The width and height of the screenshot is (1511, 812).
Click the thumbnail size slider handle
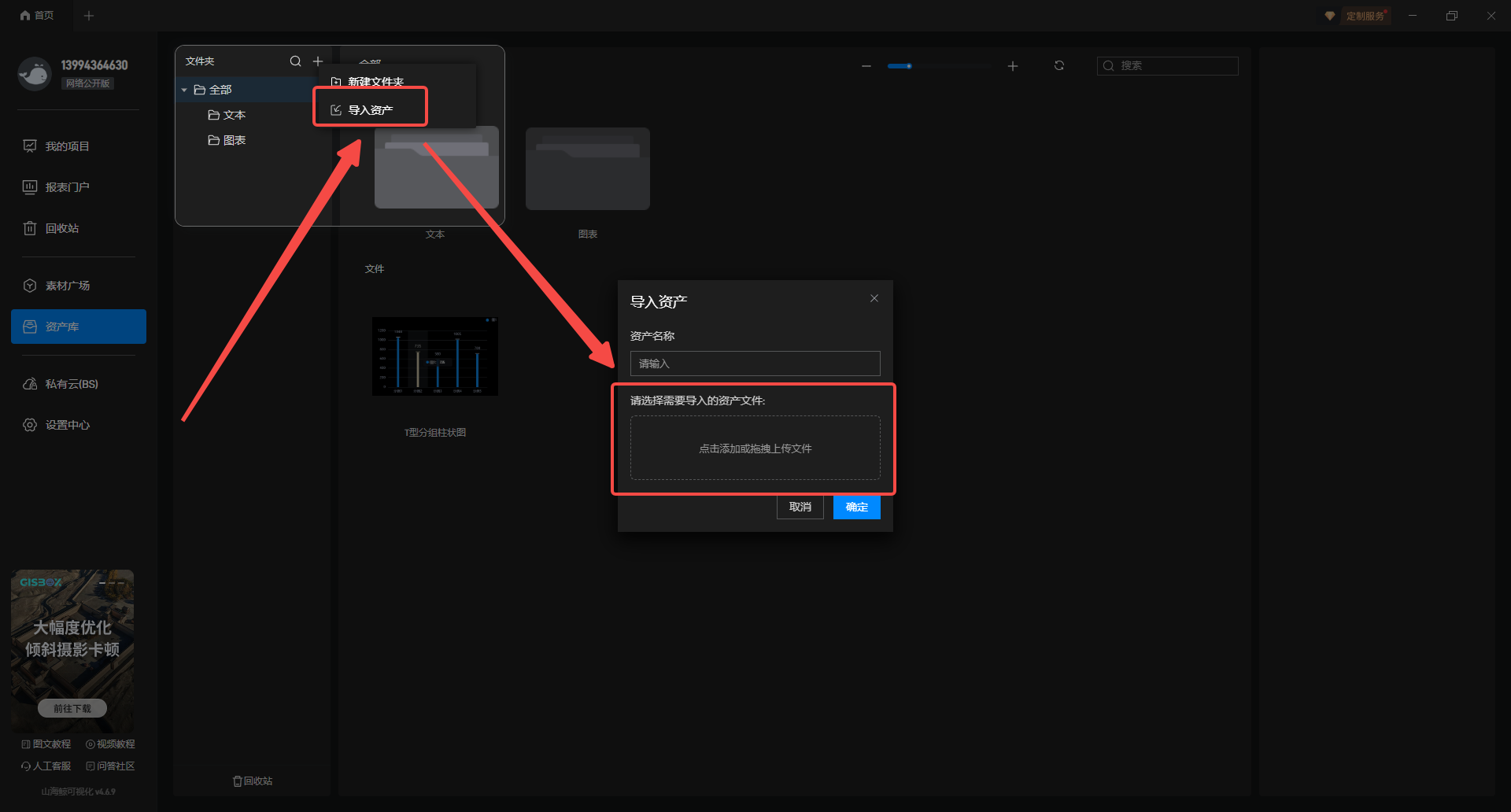[909, 66]
